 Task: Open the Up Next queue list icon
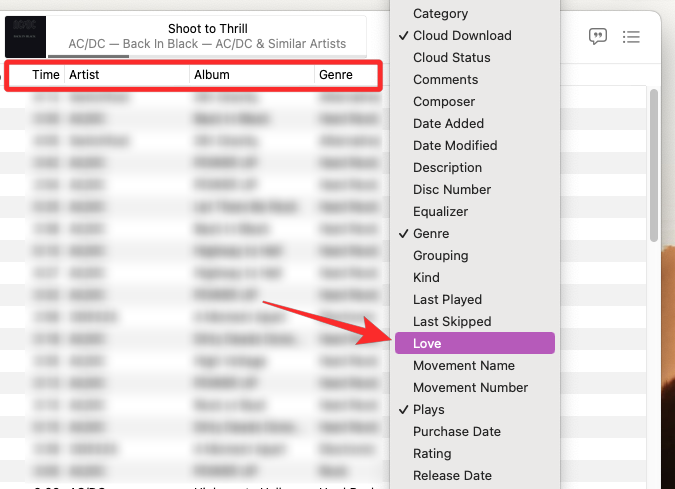631,37
